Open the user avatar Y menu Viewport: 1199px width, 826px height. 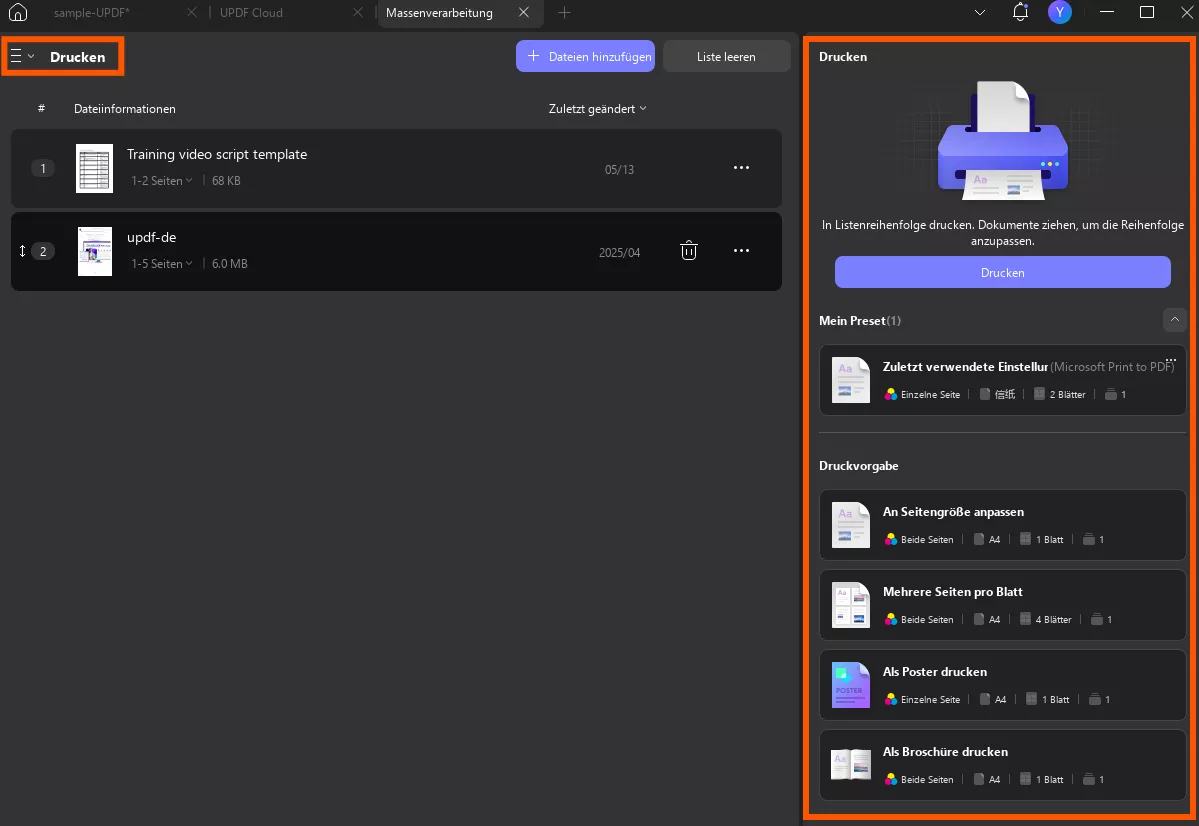(x=1060, y=12)
